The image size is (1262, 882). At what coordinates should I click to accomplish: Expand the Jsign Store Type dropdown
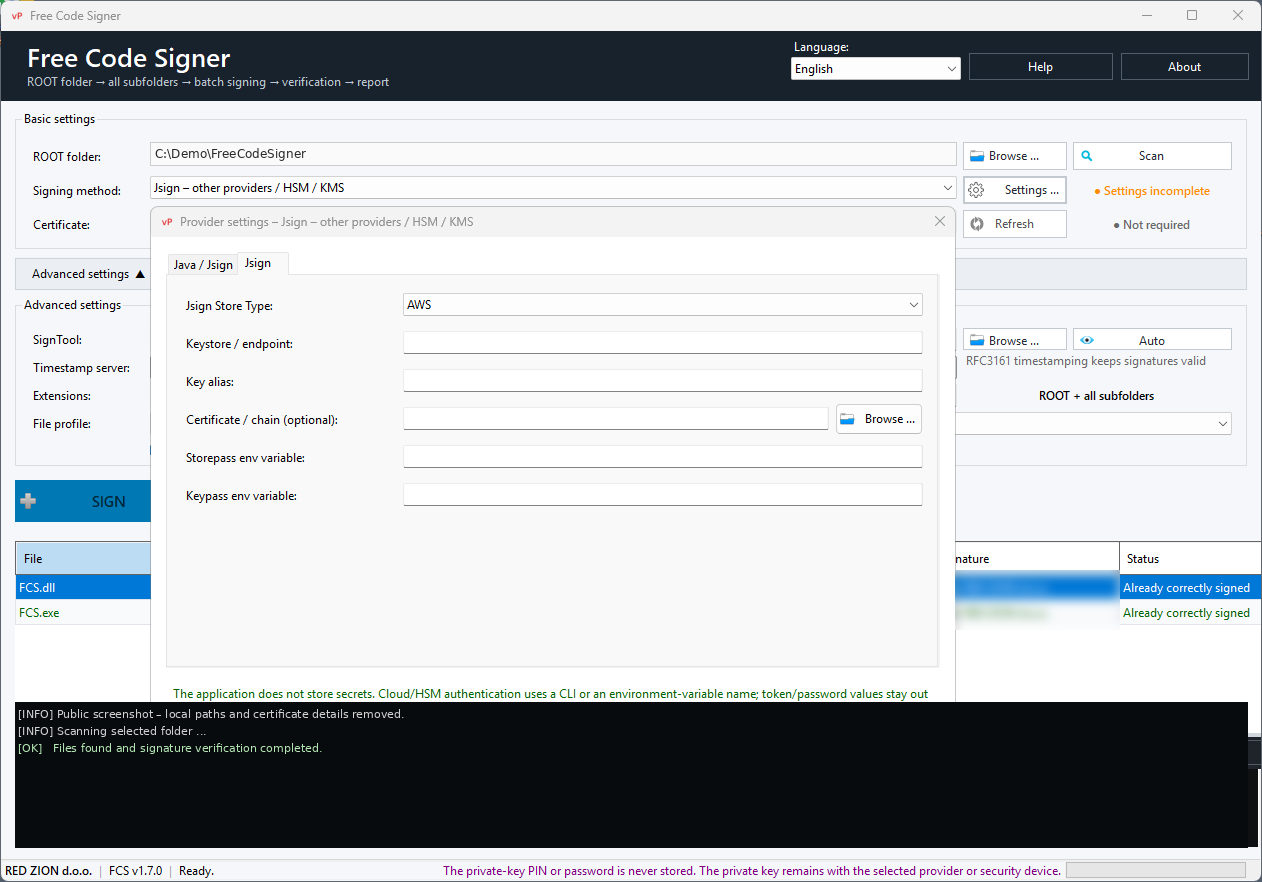[663, 305]
